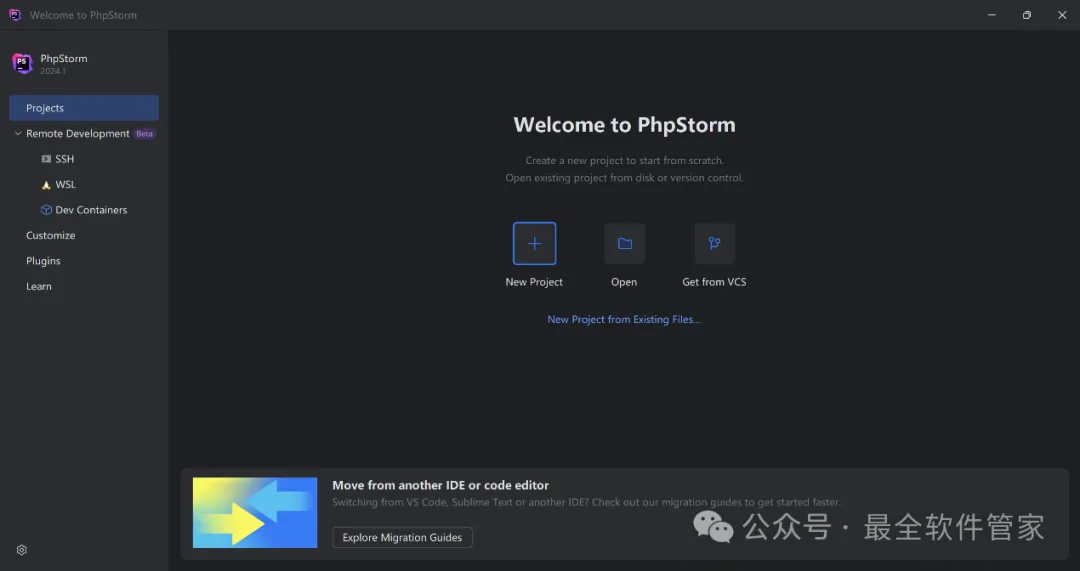Click the Explore Migration Guides button

point(402,537)
